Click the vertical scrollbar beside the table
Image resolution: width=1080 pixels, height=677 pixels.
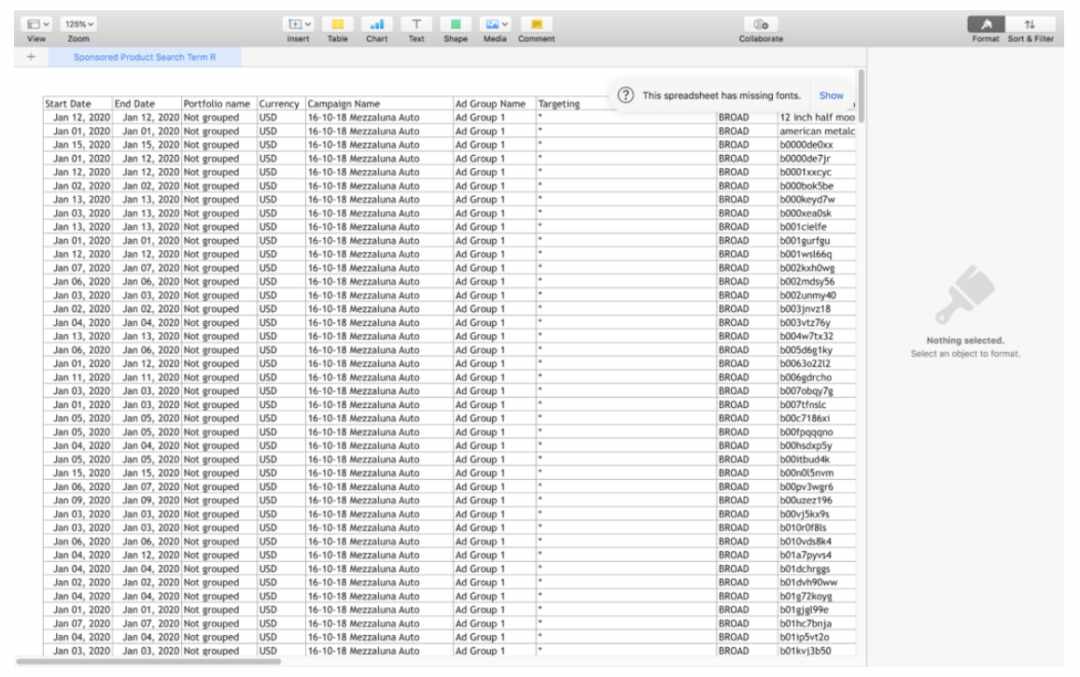tap(861, 95)
